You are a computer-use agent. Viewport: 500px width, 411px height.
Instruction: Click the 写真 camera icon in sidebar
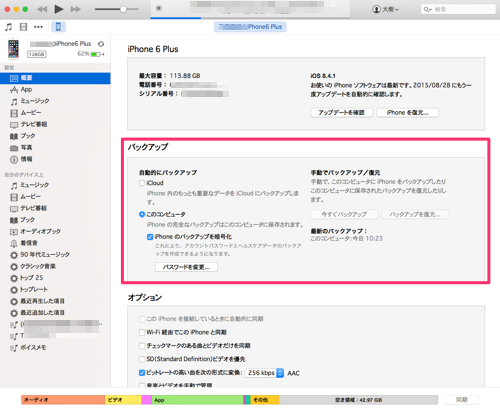[x=14, y=148]
